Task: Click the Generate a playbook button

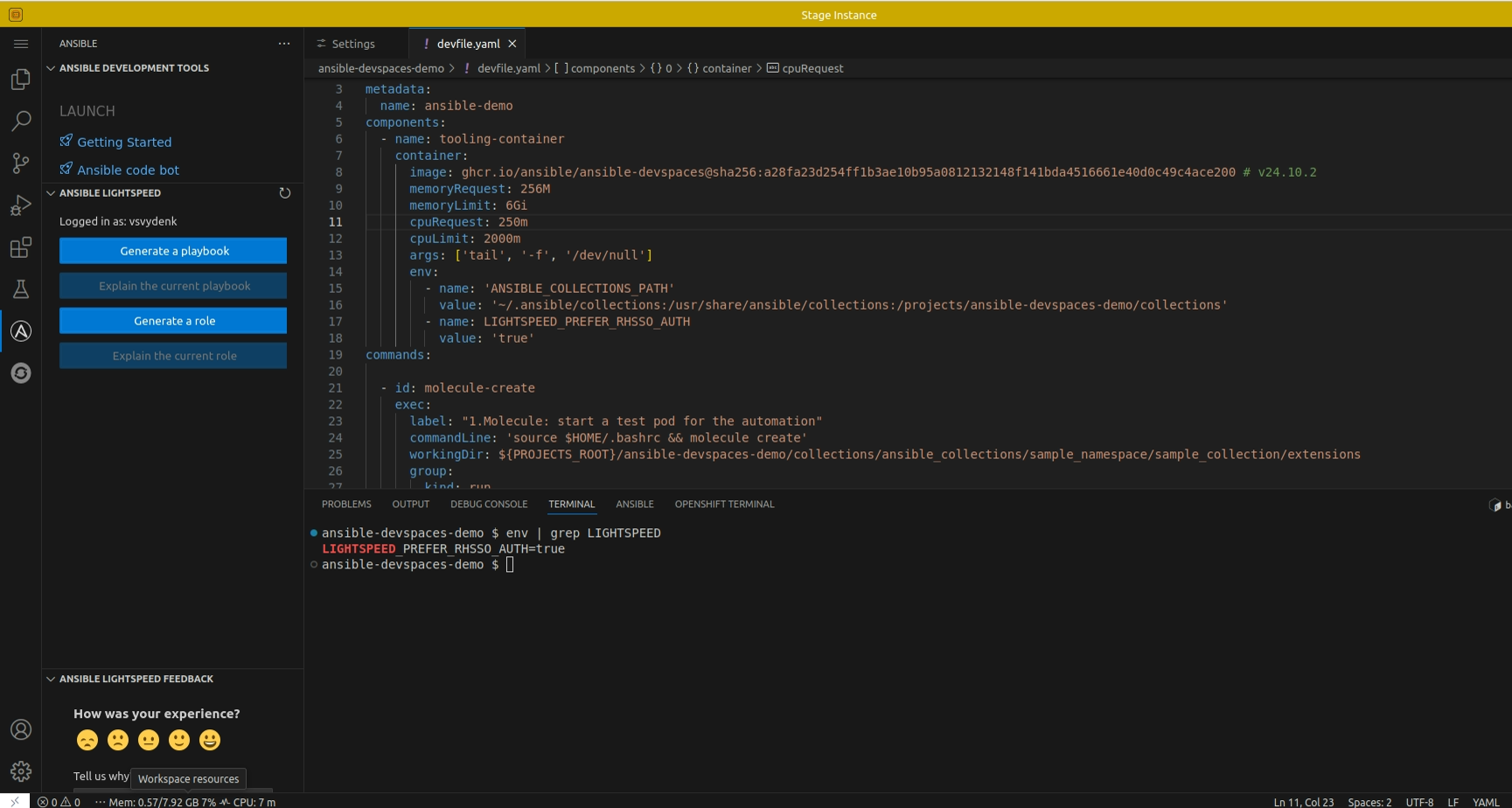Action: click(173, 251)
